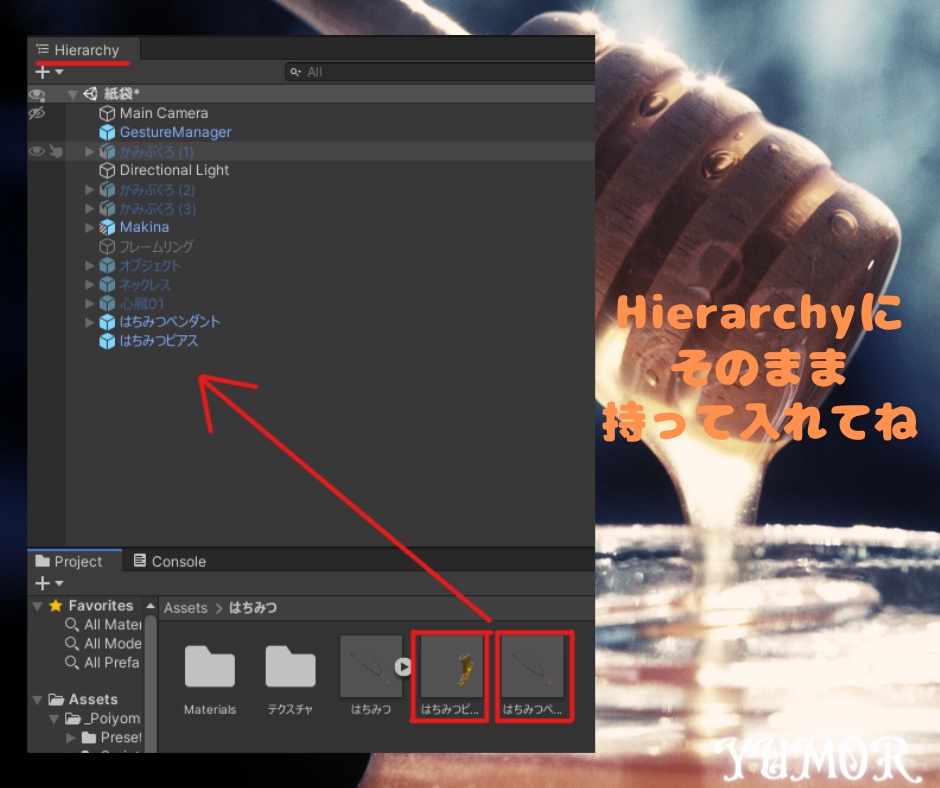This screenshot has height=788, width=940.
Task: Select All Models saved search
Action: coord(103,643)
